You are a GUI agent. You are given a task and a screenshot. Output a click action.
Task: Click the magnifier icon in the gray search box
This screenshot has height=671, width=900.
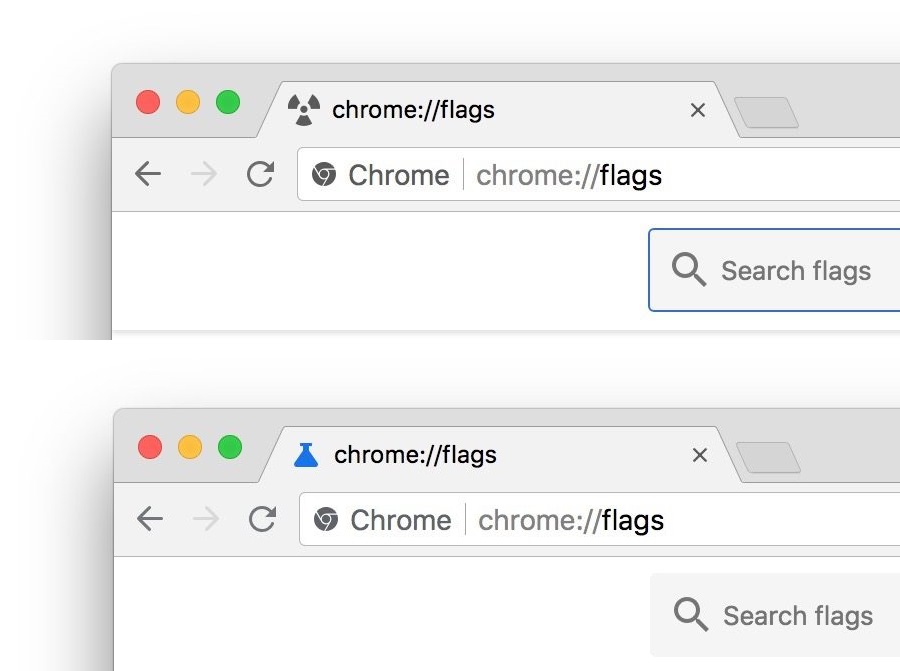pyautogui.click(x=691, y=615)
